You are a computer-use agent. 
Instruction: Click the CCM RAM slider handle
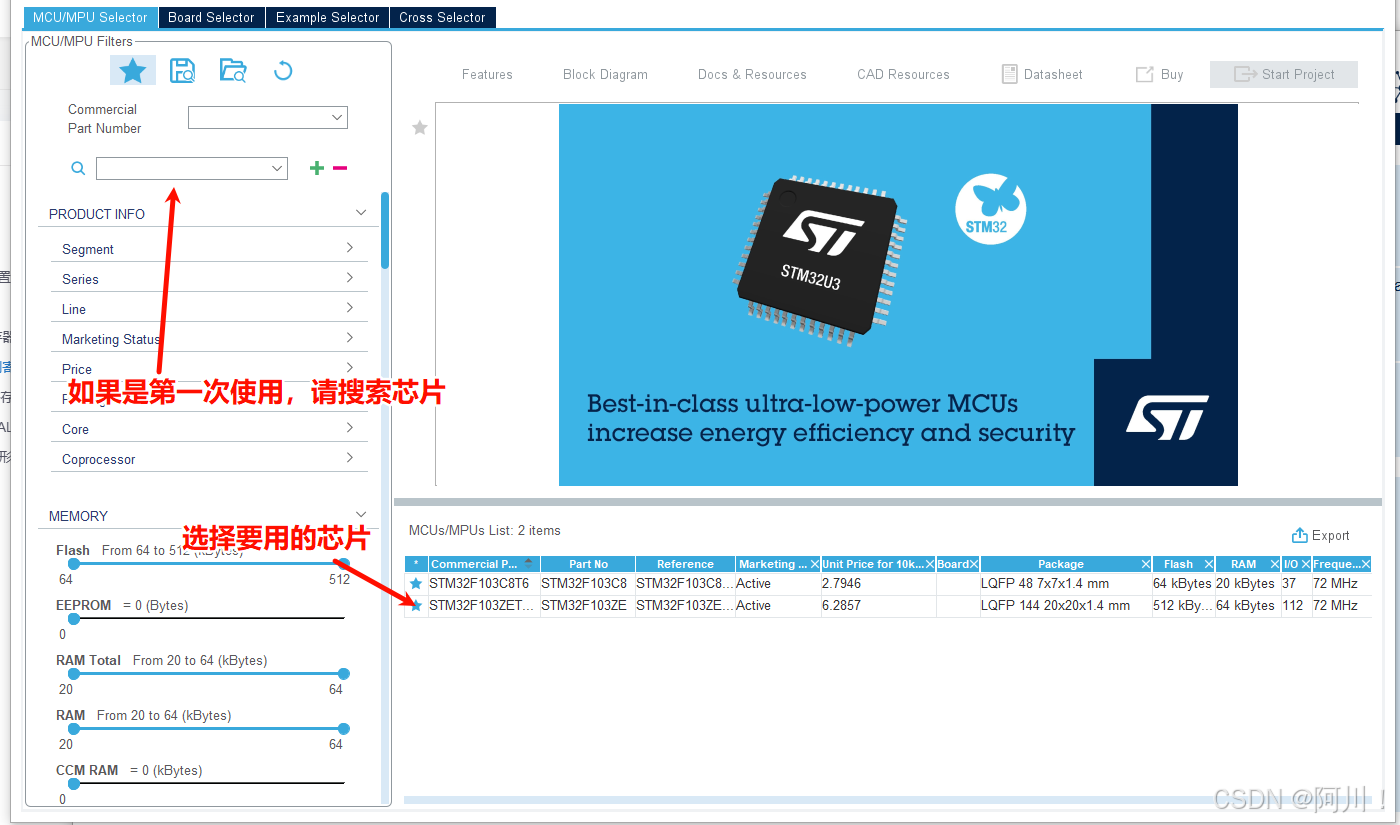click(73, 783)
